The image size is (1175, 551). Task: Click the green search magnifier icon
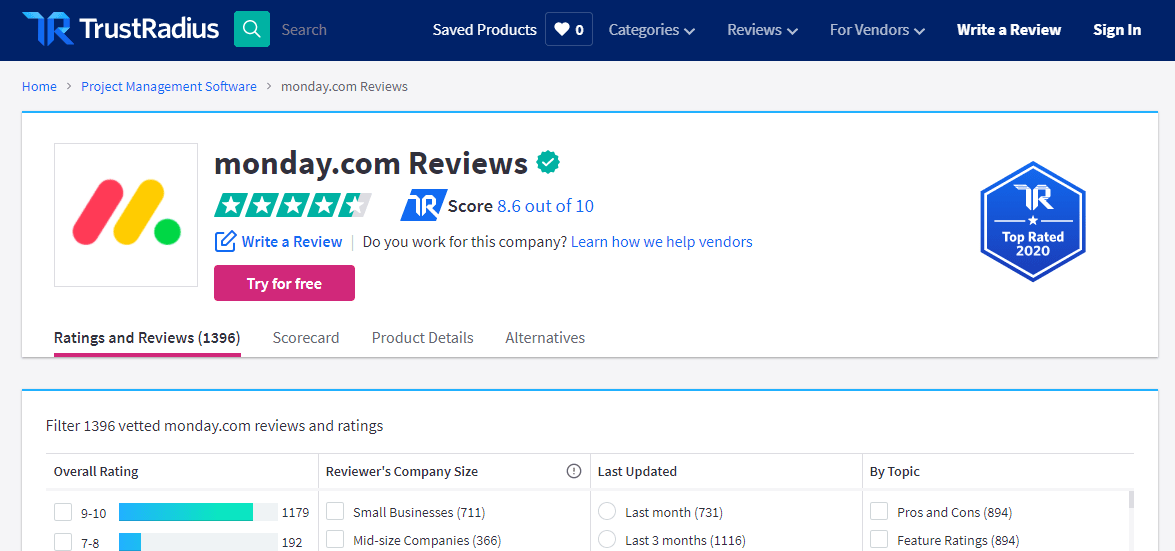pyautogui.click(x=252, y=29)
